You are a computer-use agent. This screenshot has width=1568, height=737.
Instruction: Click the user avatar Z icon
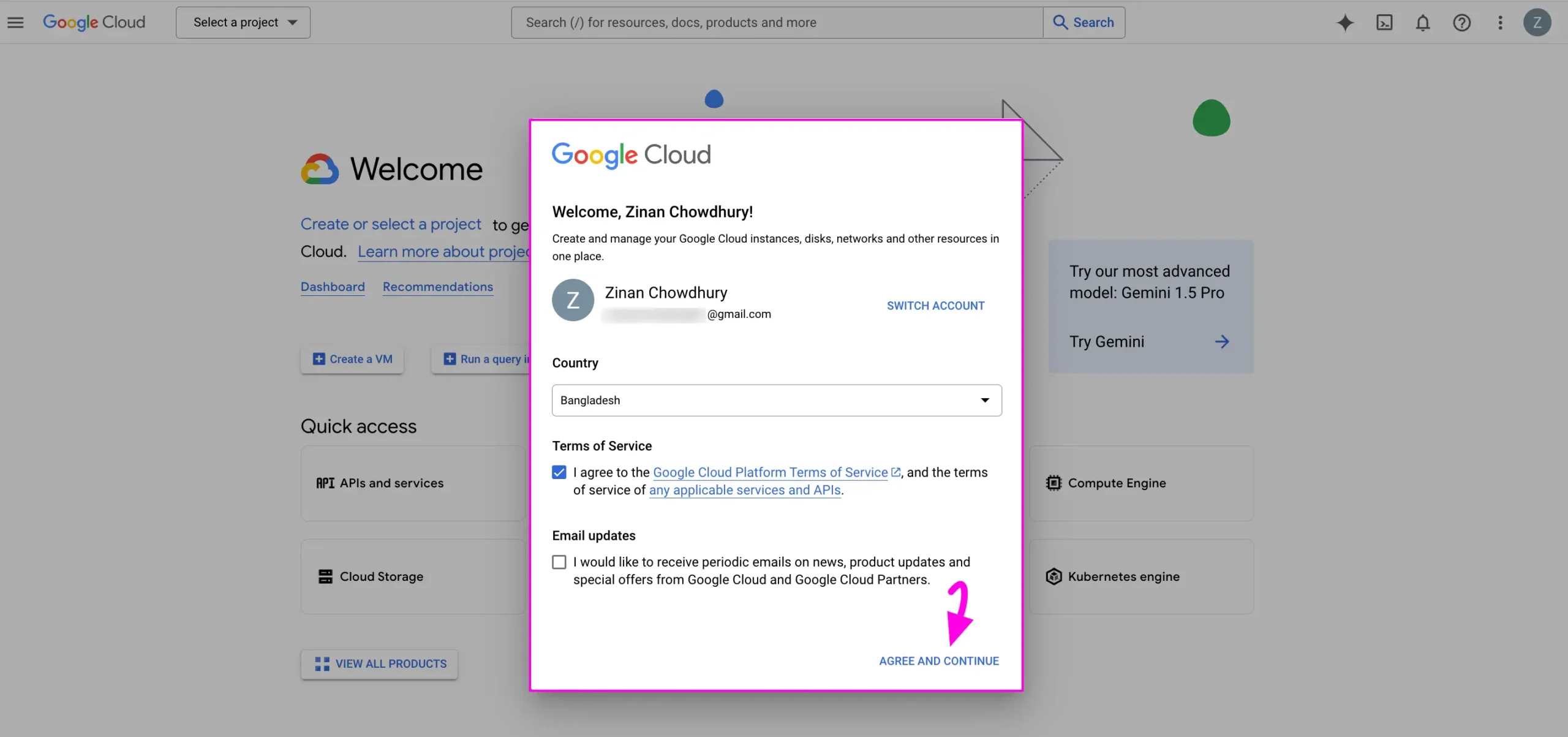point(1537,22)
